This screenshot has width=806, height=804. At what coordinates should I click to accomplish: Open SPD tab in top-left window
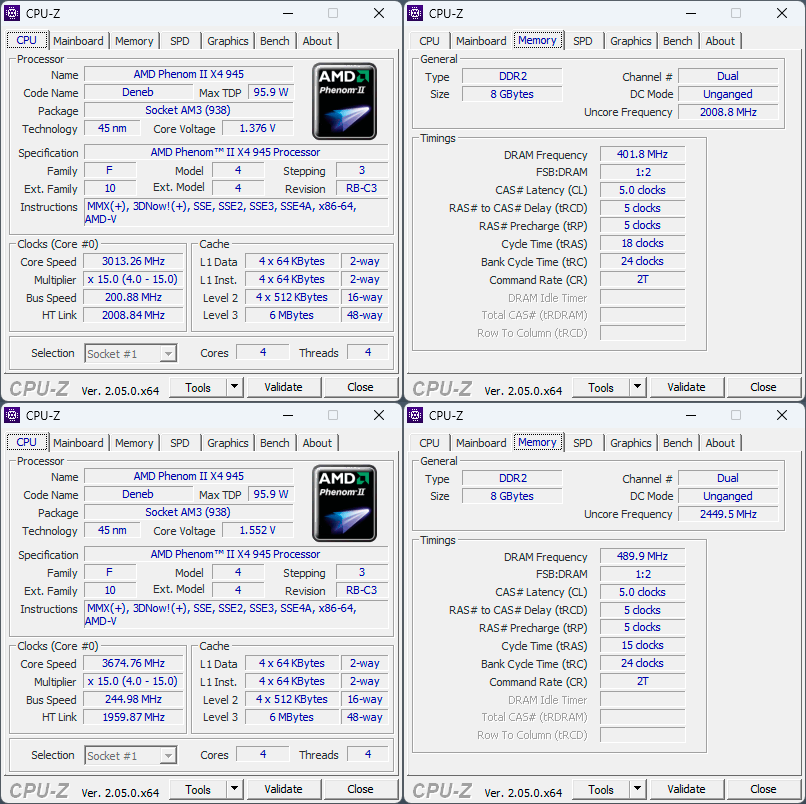[180, 41]
